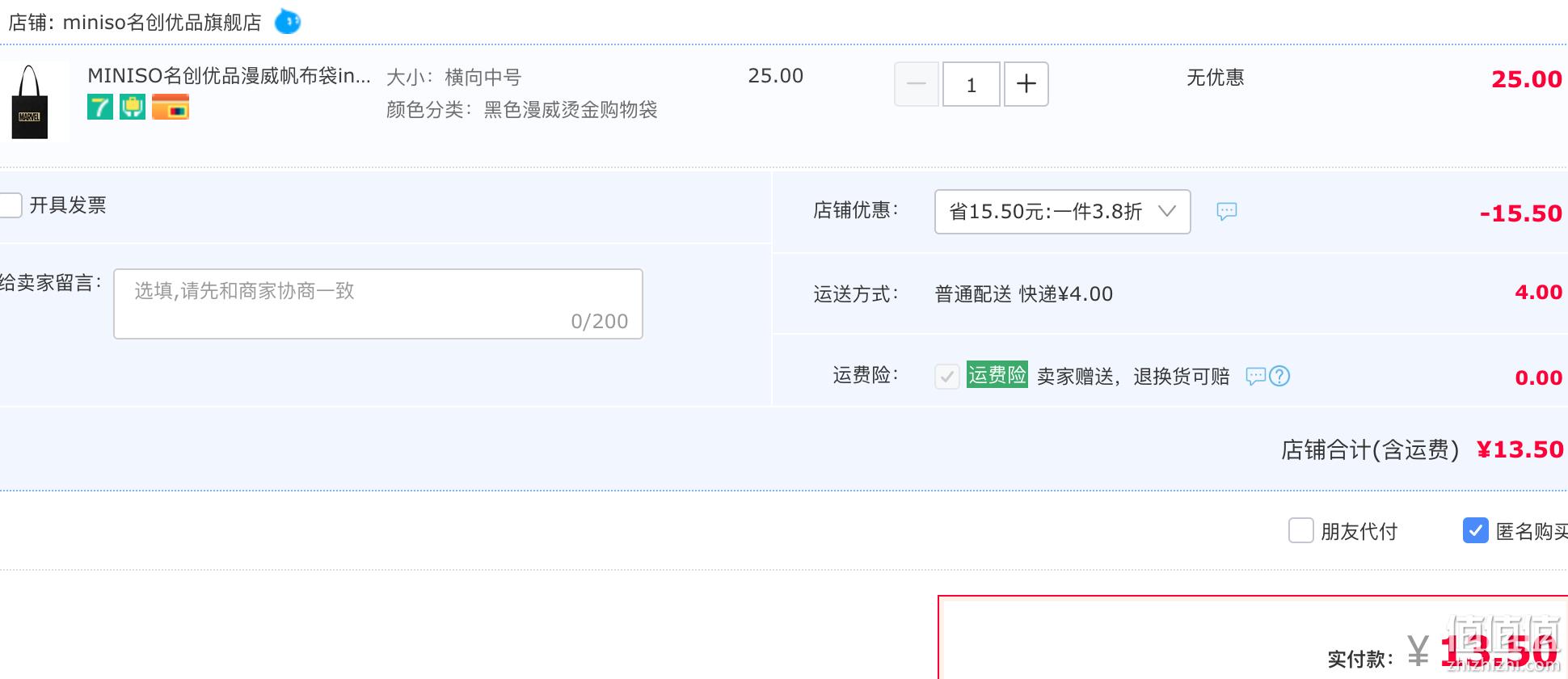Image resolution: width=1568 pixels, height=679 pixels.
Task: Click the shipping insurance amount 0.00
Action: pos(1539,377)
